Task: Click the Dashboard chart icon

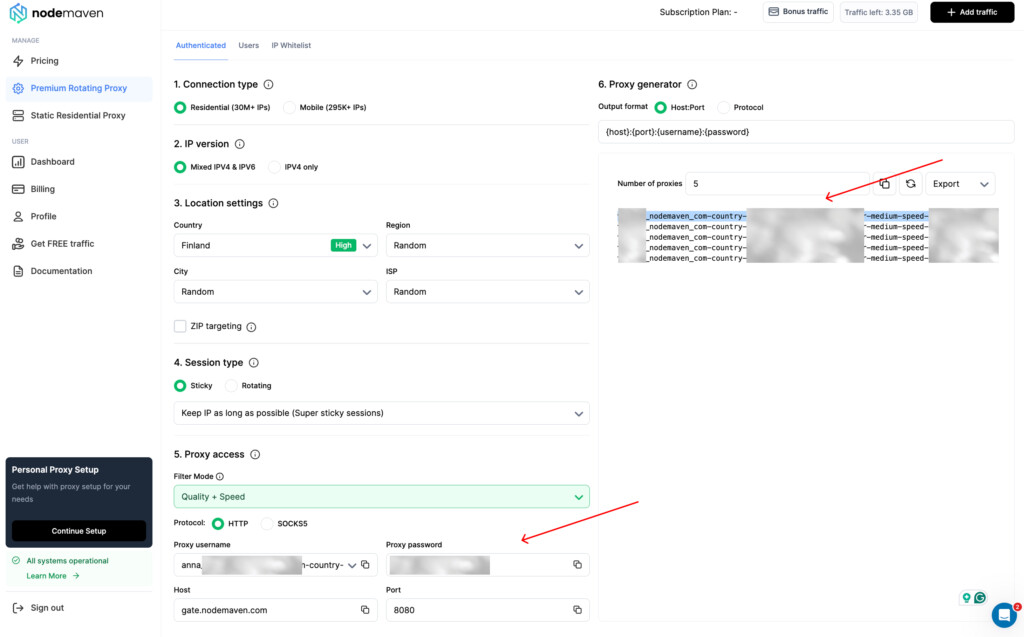Action: pyautogui.click(x=18, y=162)
